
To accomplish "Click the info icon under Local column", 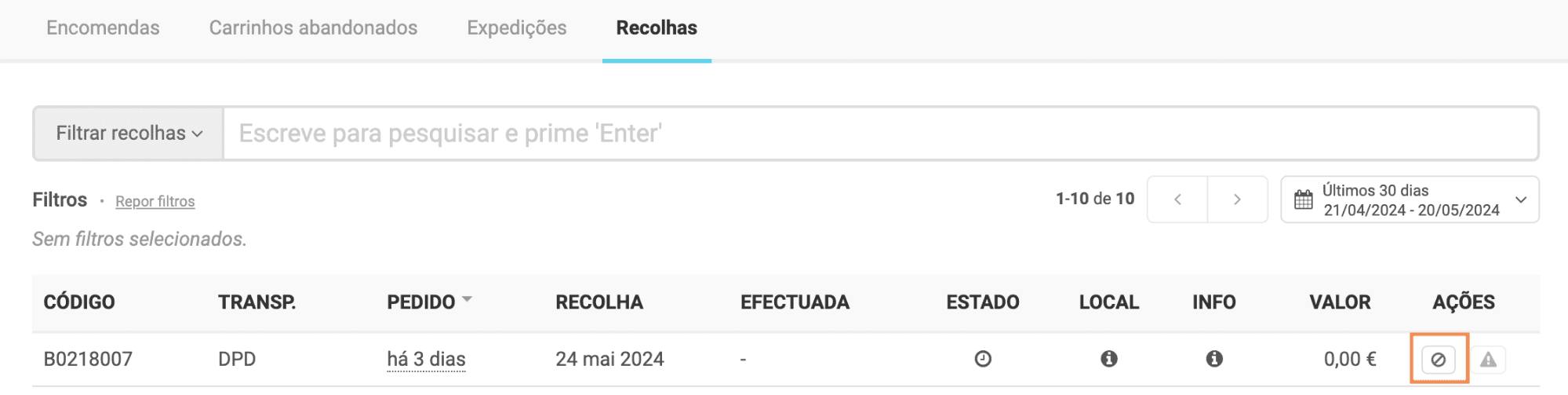I will click(1108, 359).
